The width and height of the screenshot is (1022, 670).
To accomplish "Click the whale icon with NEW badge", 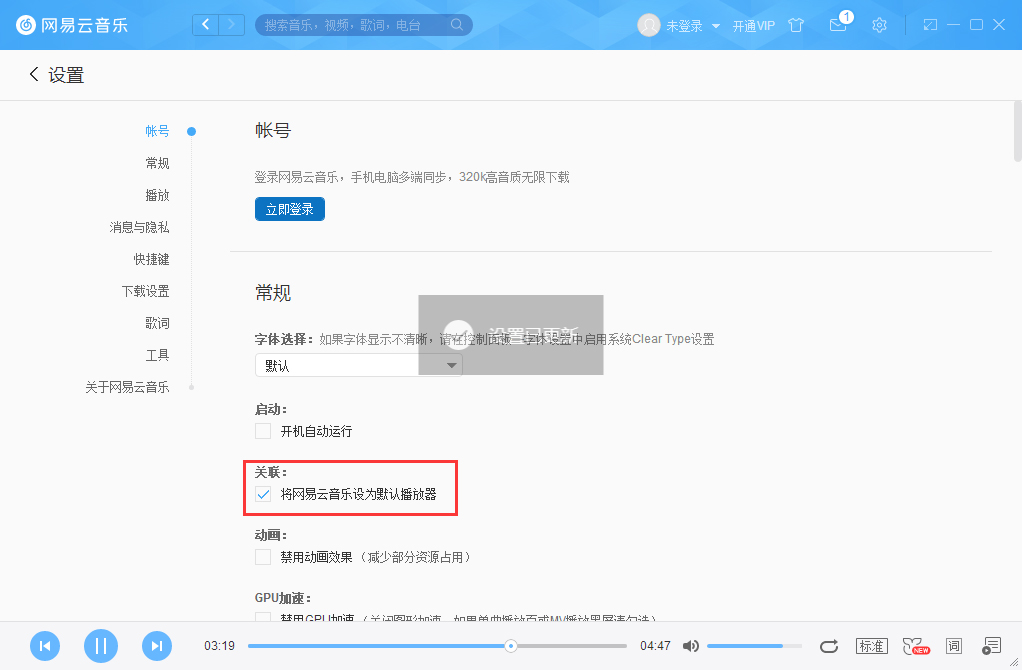I will pyautogui.click(x=914, y=645).
